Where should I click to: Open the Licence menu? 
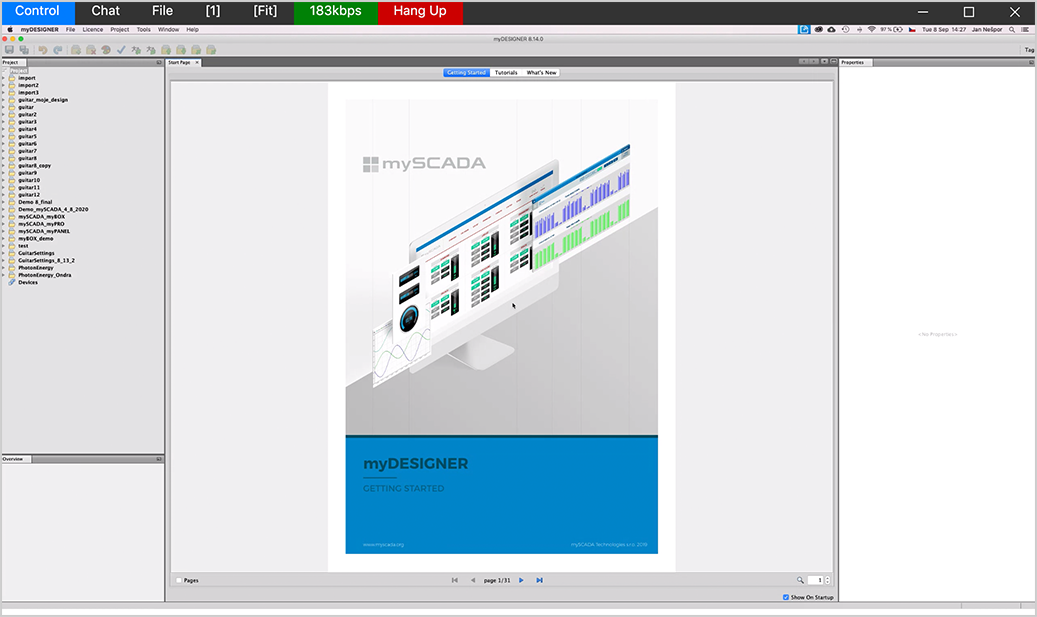click(93, 30)
